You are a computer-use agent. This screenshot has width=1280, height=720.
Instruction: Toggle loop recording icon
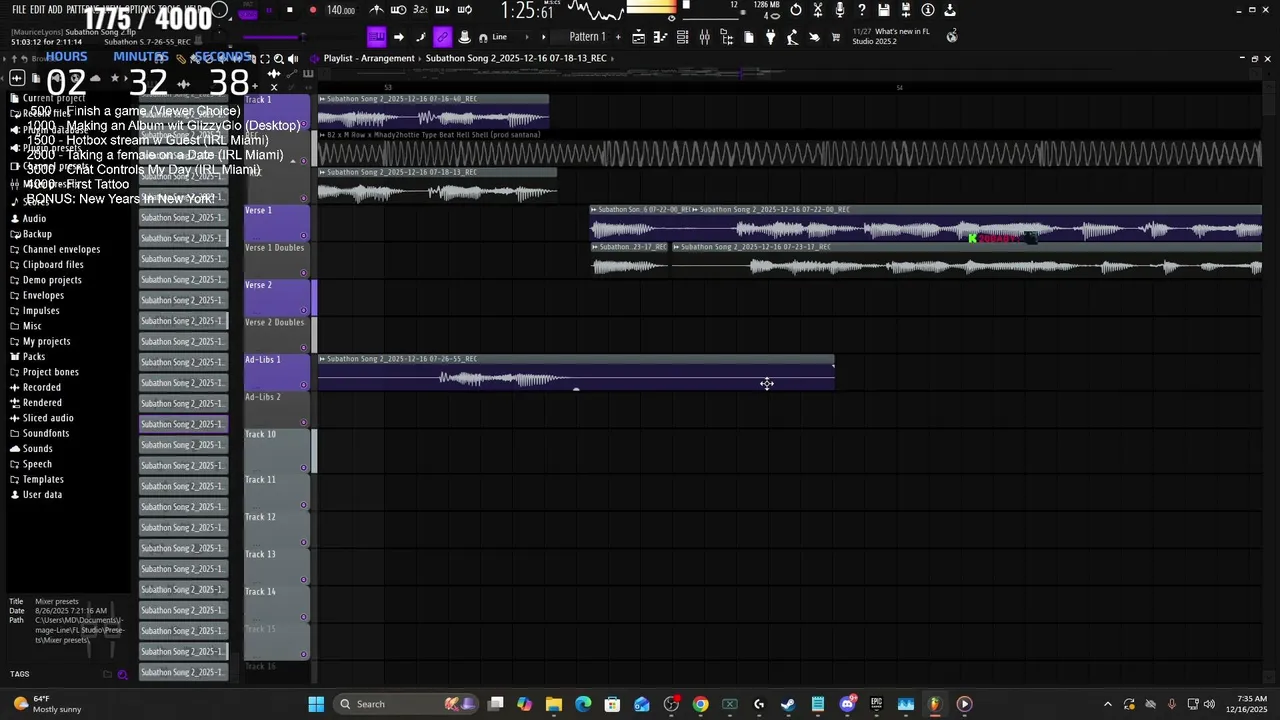click(464, 10)
